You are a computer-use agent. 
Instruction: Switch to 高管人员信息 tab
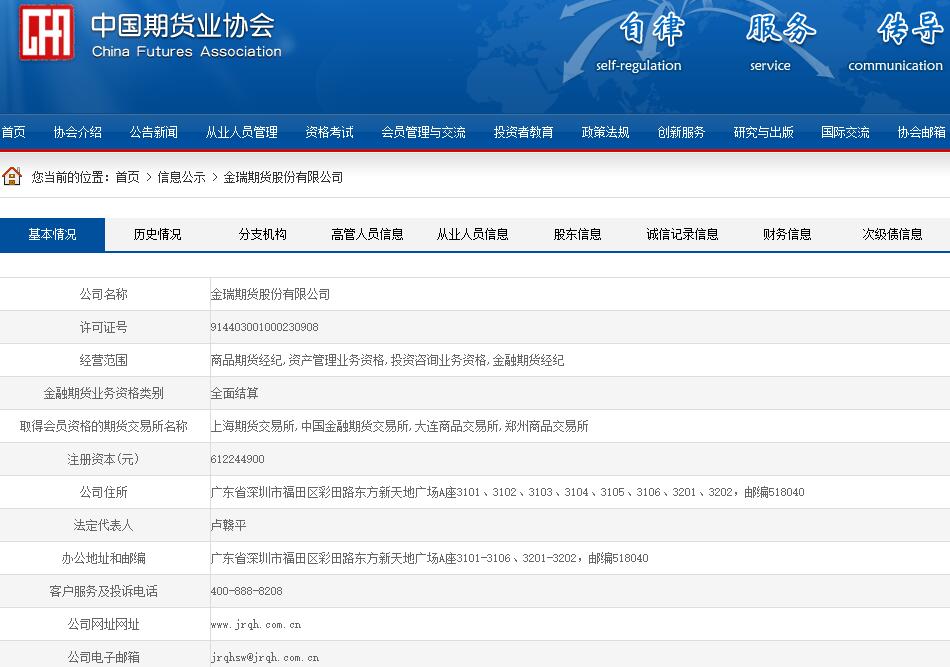point(367,234)
